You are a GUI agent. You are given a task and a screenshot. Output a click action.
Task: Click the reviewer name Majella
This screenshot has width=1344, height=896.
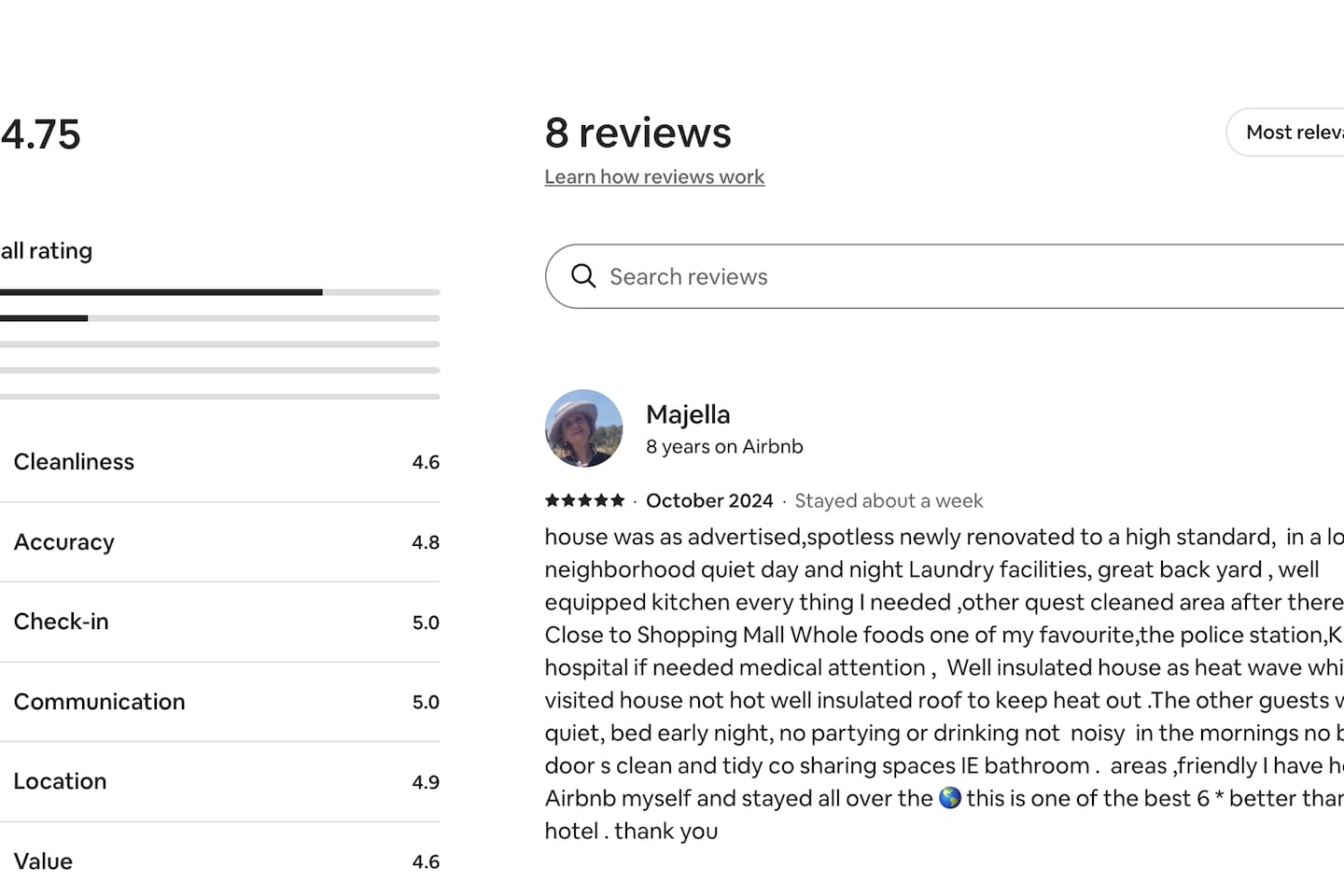coord(688,414)
